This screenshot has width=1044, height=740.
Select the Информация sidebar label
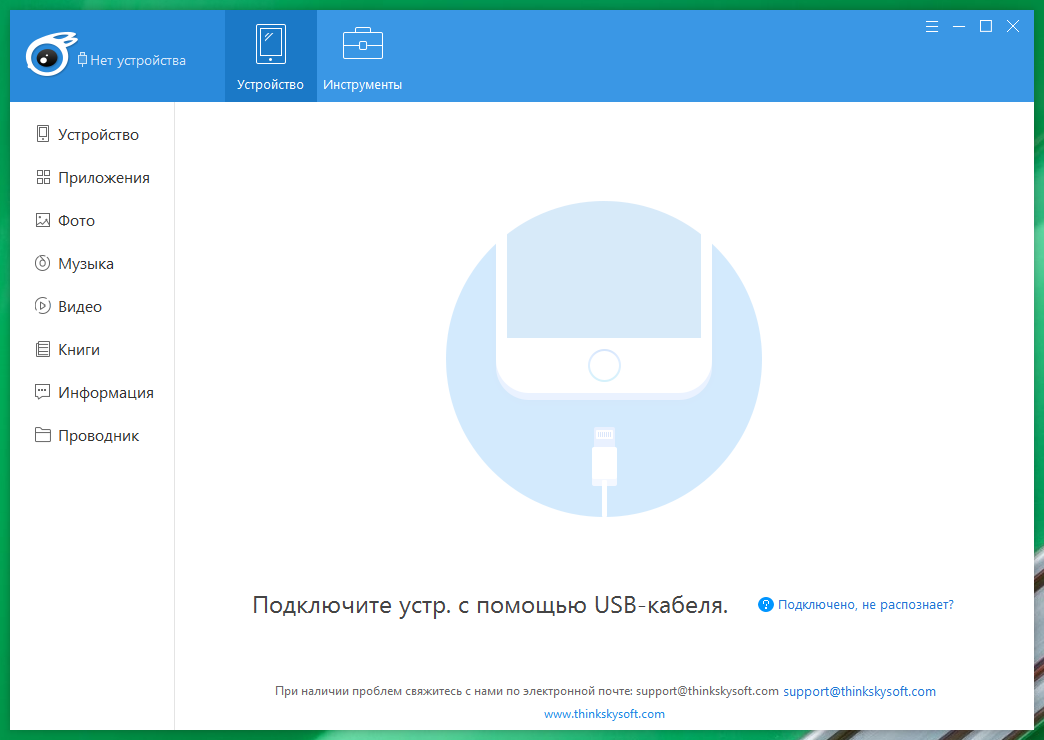point(106,393)
